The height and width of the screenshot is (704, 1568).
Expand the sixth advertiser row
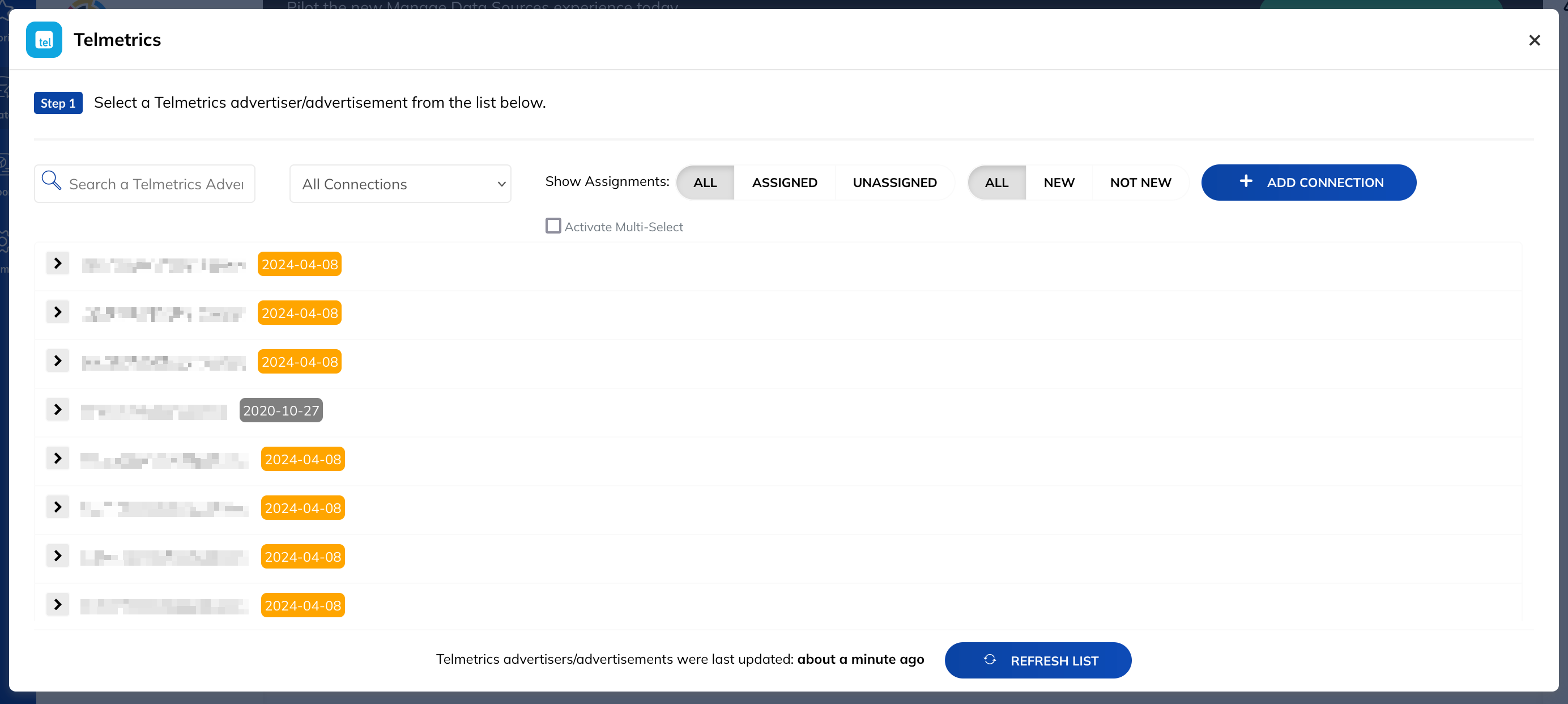pyautogui.click(x=58, y=507)
